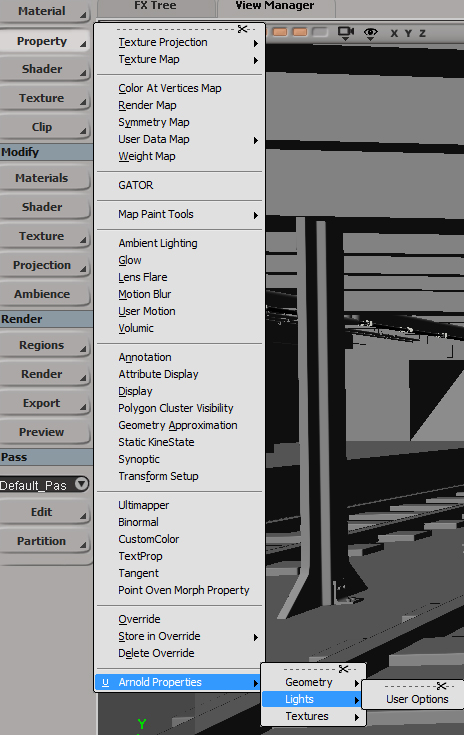Click scissors icon on Arnold Properties submenu

click(344, 669)
